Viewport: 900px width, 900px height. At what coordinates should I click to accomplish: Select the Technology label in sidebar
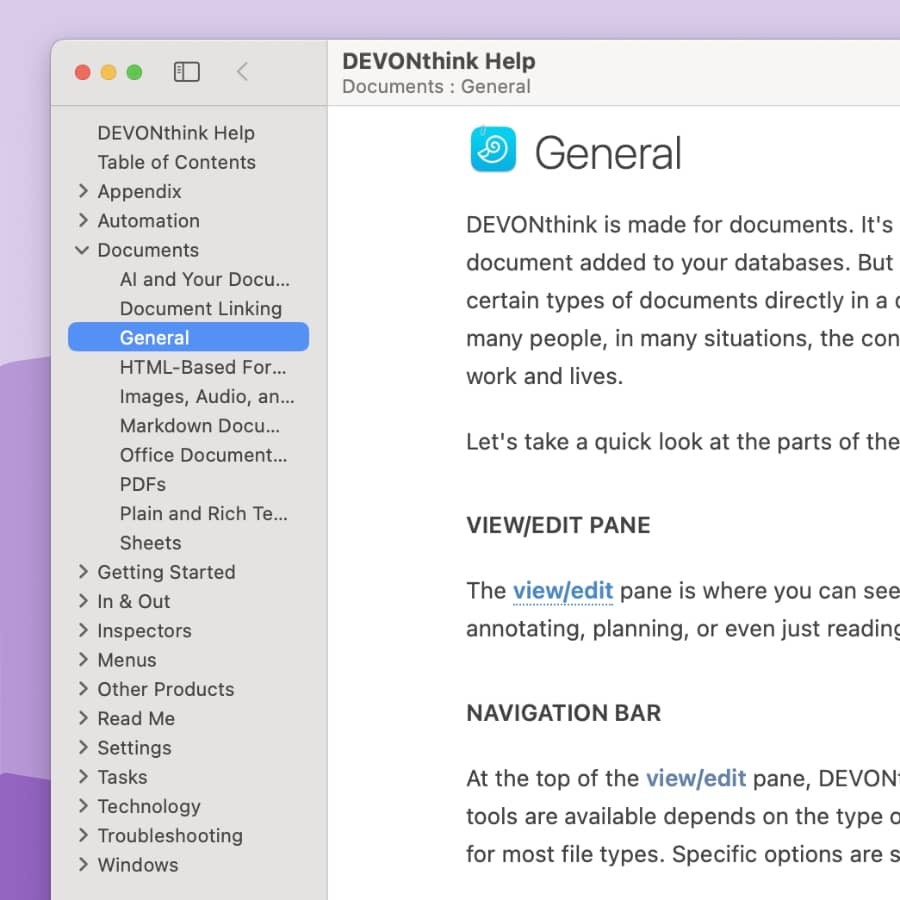[x=149, y=806]
